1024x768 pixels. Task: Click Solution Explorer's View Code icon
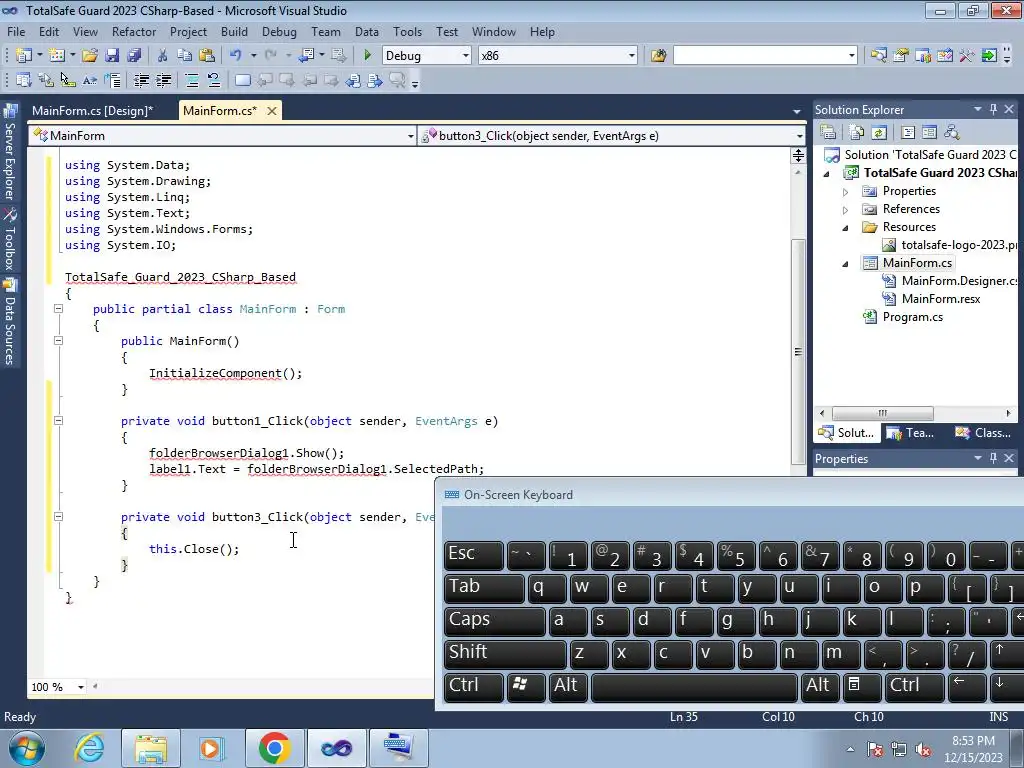point(908,133)
